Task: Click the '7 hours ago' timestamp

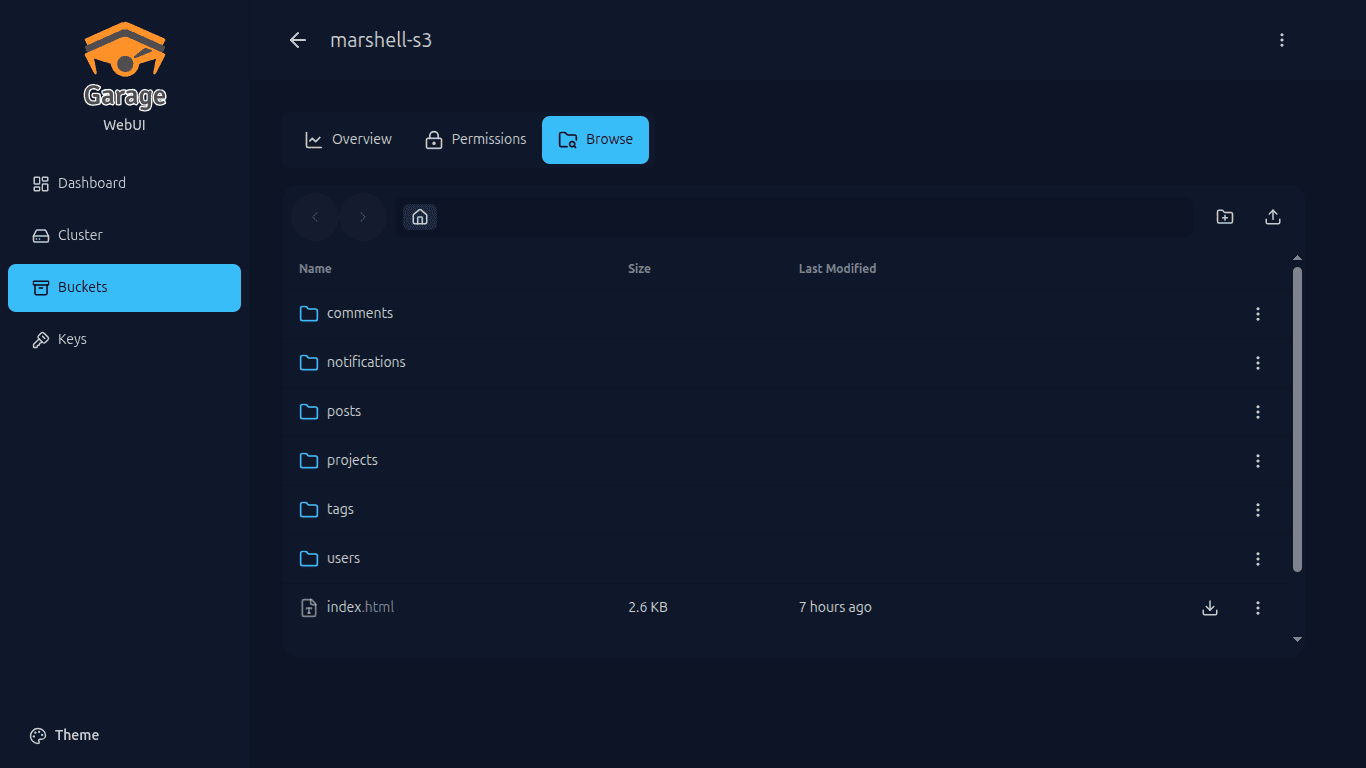Action: pos(835,607)
